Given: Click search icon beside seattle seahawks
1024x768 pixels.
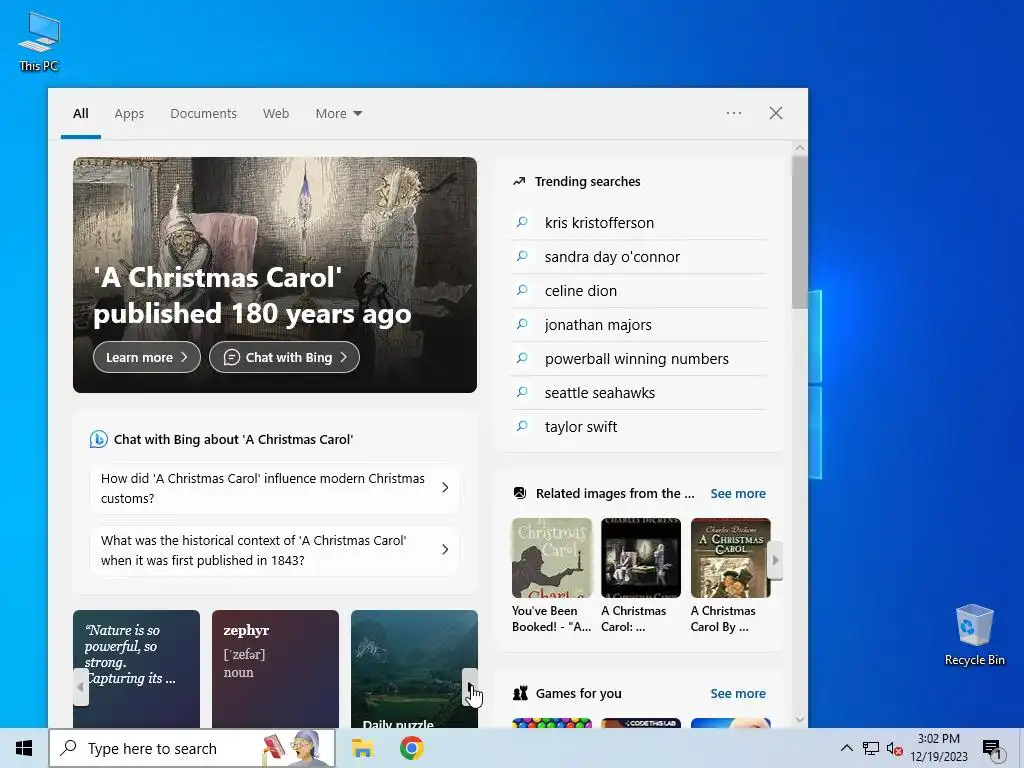Looking at the screenshot, I should point(522,392).
